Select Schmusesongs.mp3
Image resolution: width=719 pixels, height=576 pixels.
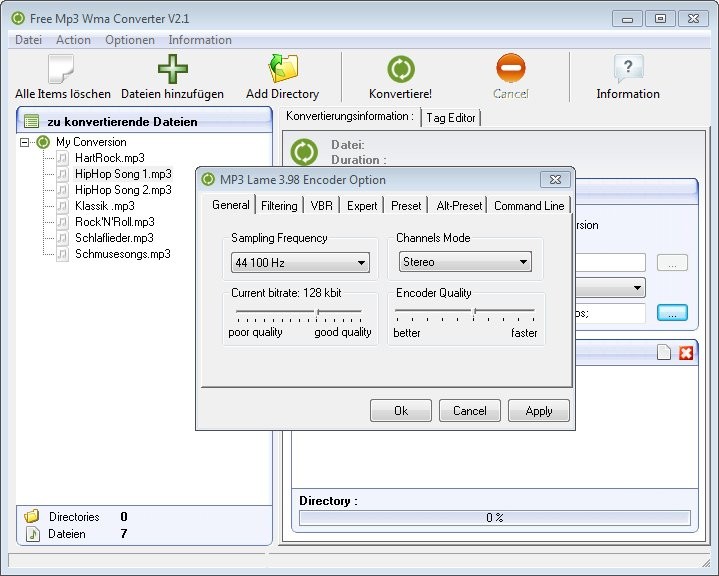click(122, 254)
